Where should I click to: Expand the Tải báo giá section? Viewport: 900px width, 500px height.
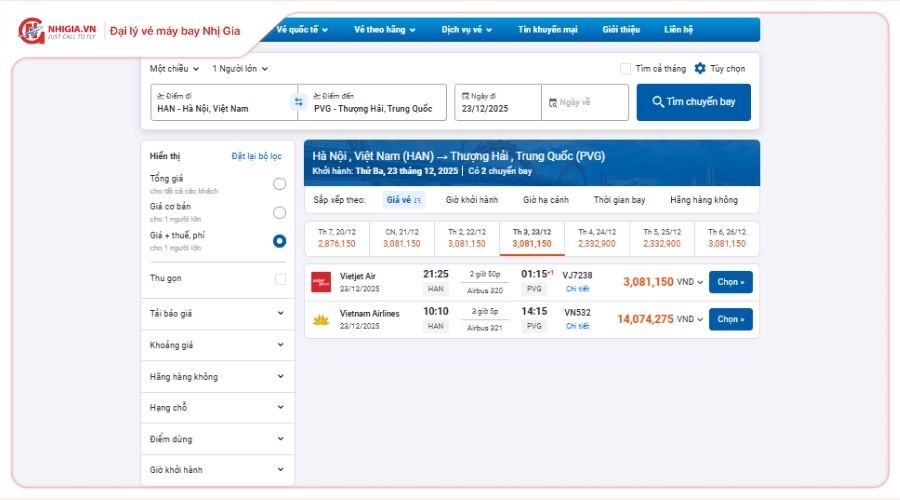click(218, 313)
